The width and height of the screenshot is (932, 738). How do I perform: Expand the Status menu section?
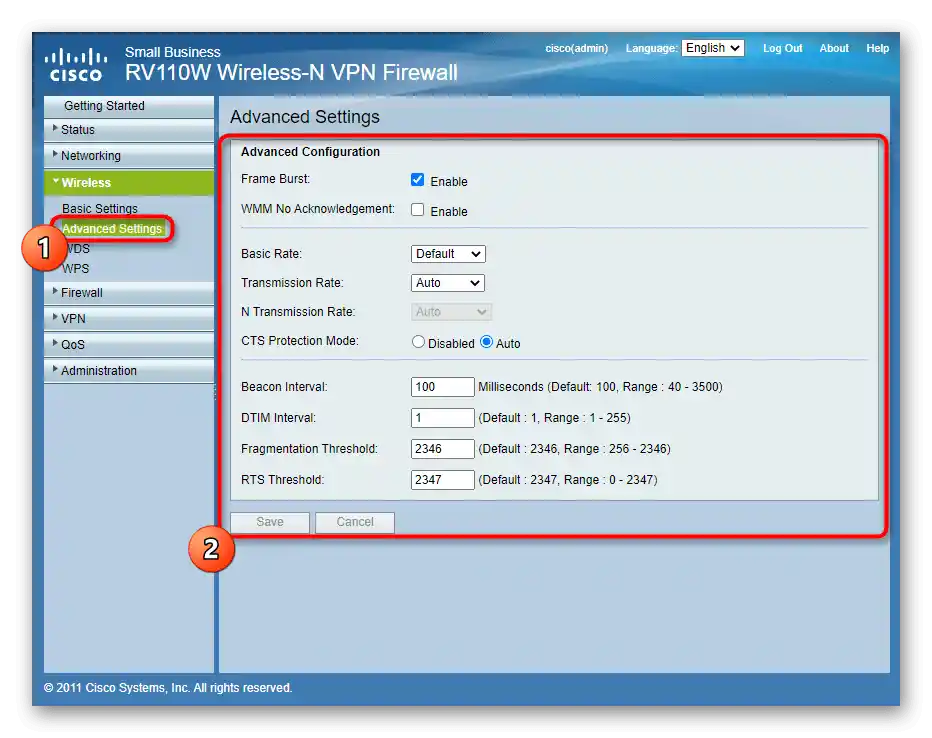click(129, 130)
